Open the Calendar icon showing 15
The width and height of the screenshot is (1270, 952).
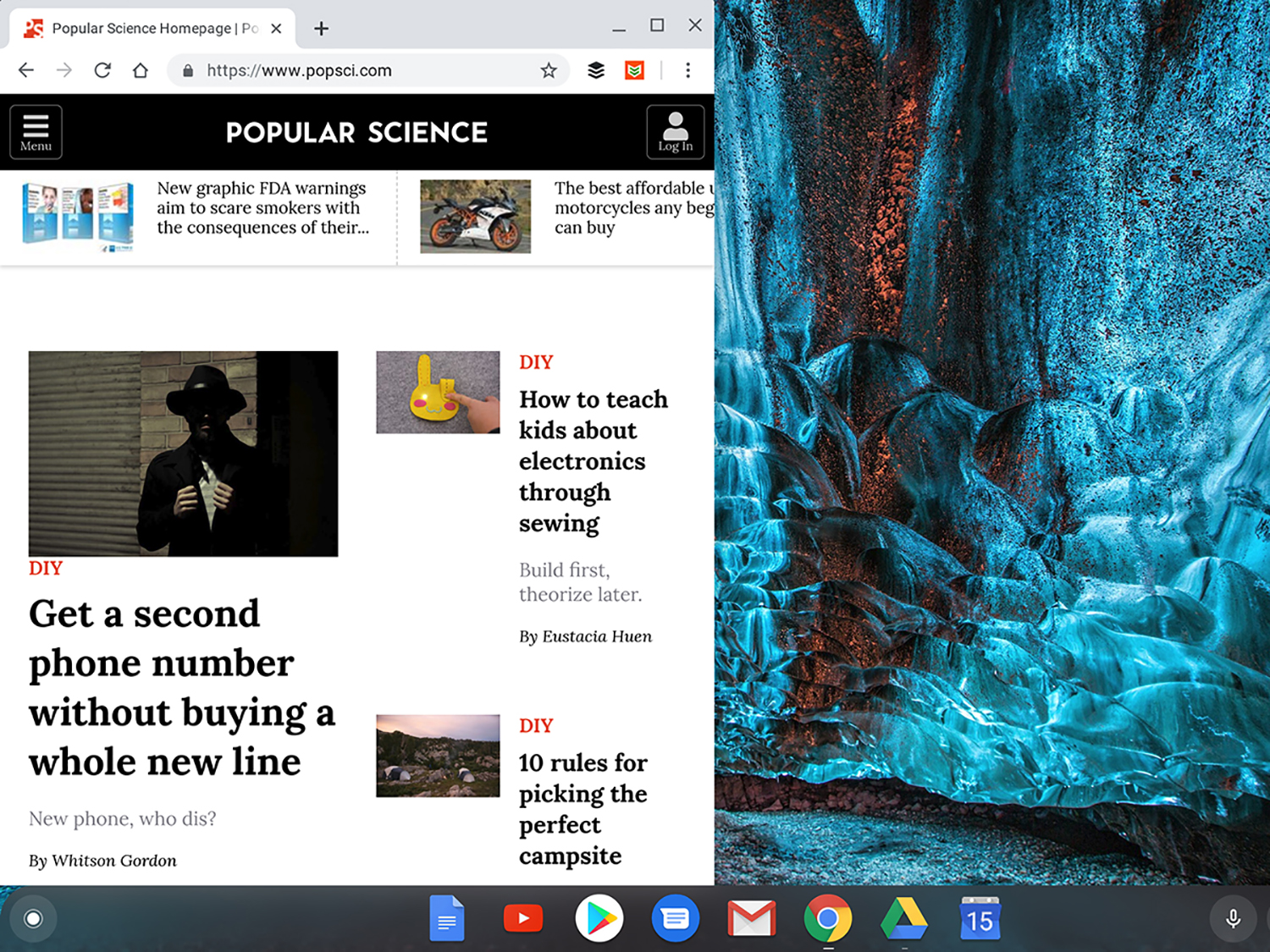(x=980, y=918)
